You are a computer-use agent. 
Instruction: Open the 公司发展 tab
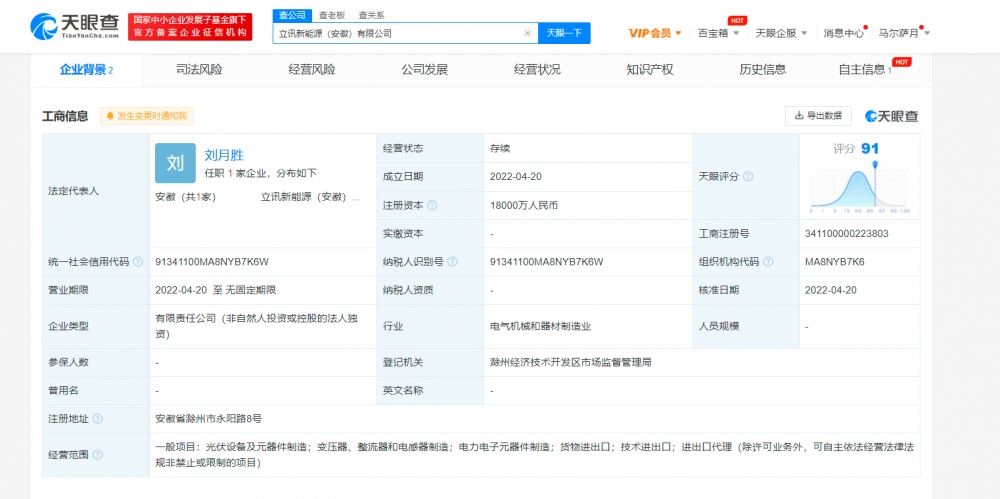425,70
